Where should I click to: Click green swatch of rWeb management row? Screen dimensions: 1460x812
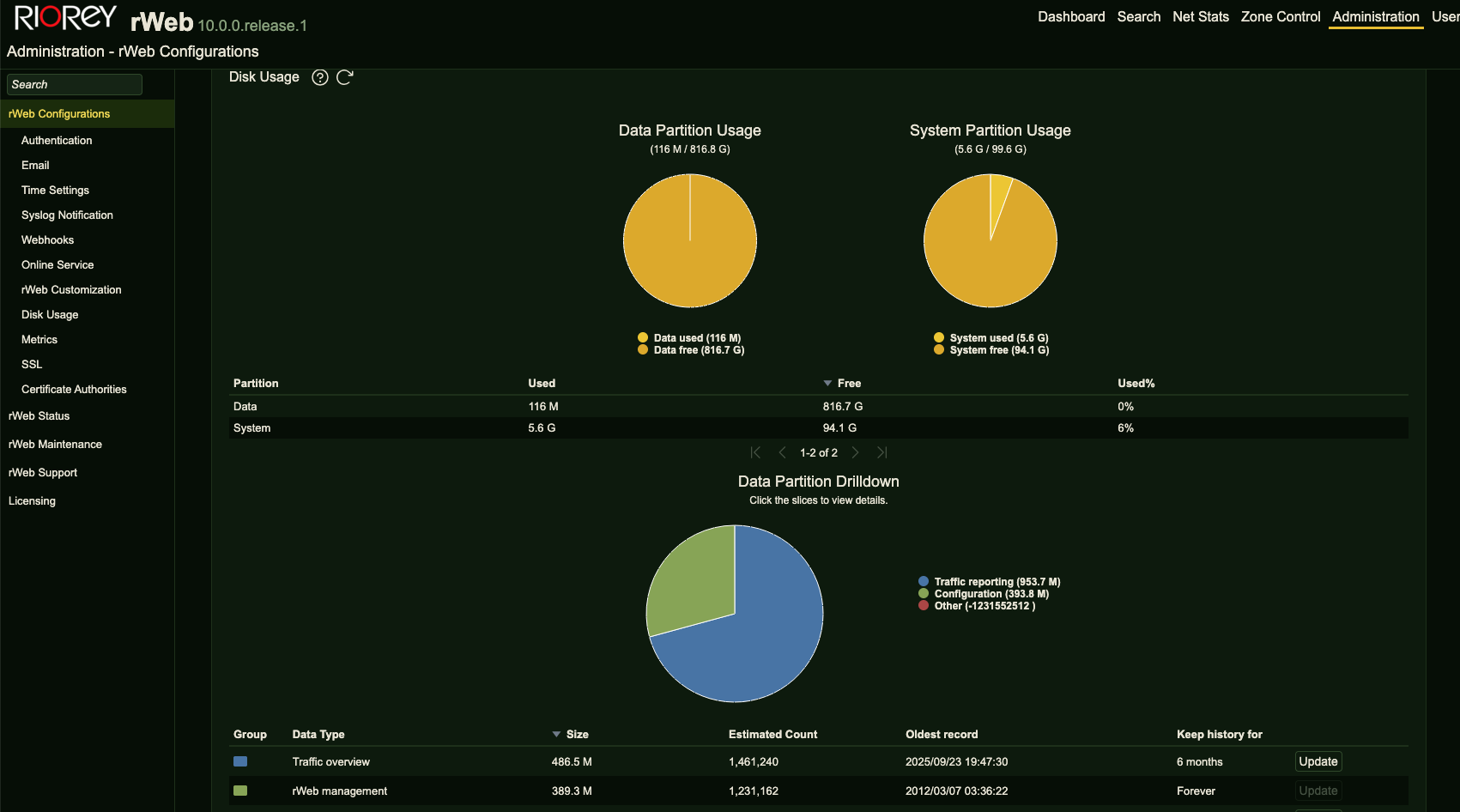click(240, 791)
